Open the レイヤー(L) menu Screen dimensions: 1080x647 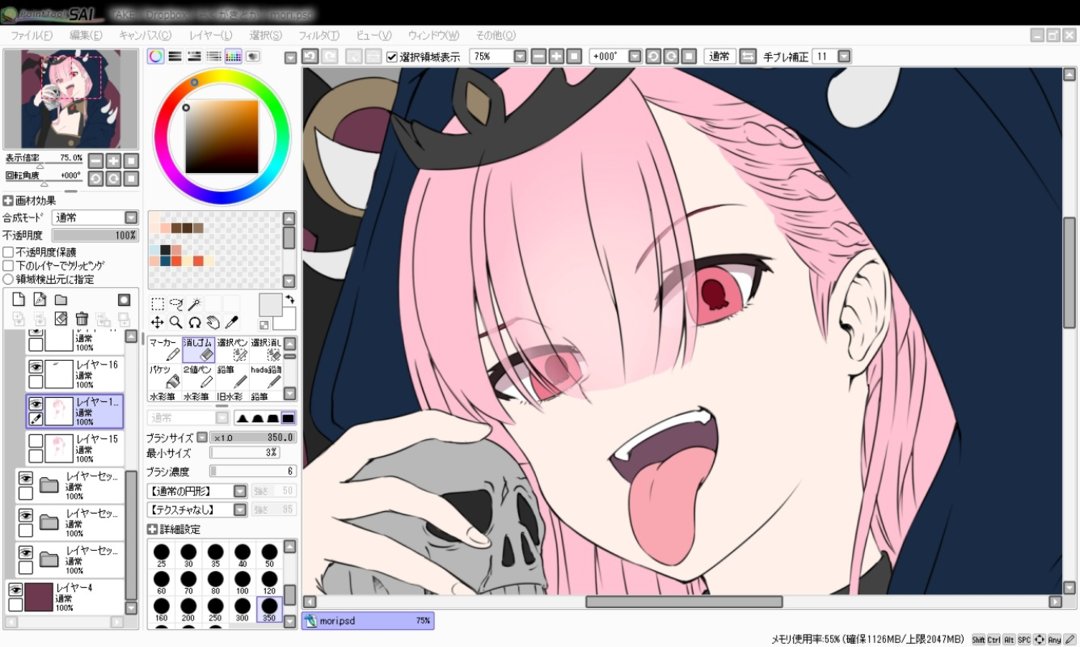(x=211, y=35)
